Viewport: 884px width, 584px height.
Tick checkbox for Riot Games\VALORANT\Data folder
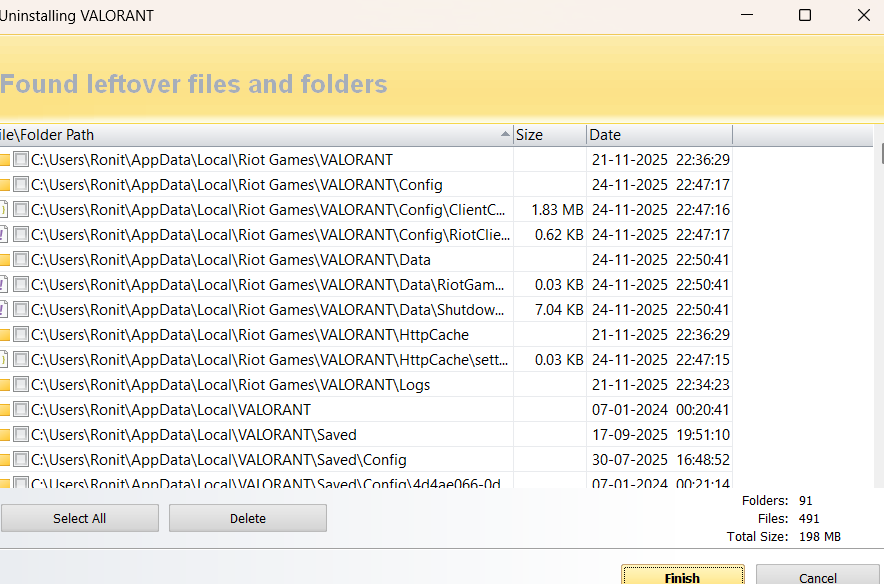[21, 259]
